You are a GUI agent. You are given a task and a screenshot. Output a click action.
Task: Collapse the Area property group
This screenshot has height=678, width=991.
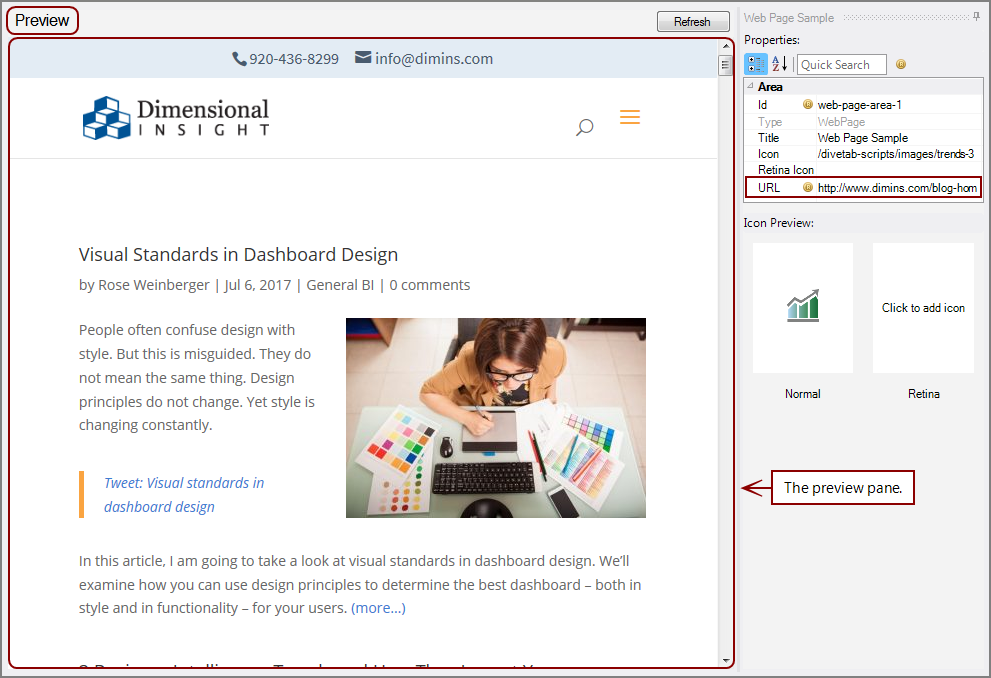[x=748, y=87]
